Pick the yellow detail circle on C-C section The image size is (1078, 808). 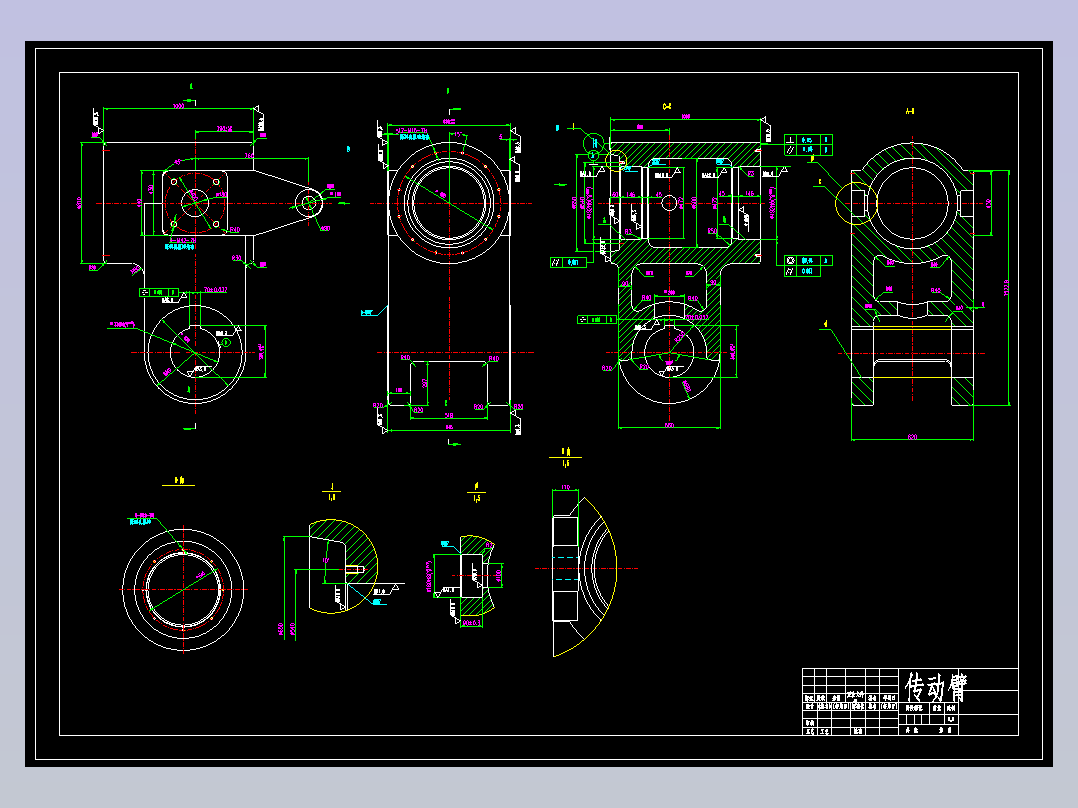coord(617,161)
